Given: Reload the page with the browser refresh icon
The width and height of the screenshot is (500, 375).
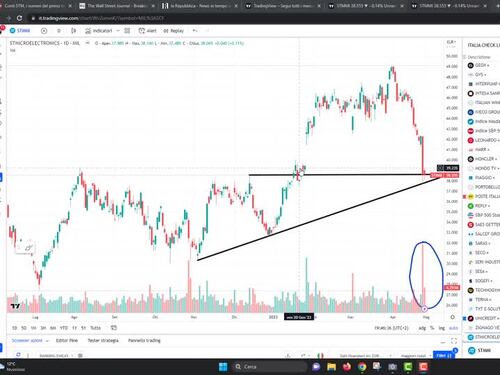Looking at the screenshot, I should click(x=19, y=18).
